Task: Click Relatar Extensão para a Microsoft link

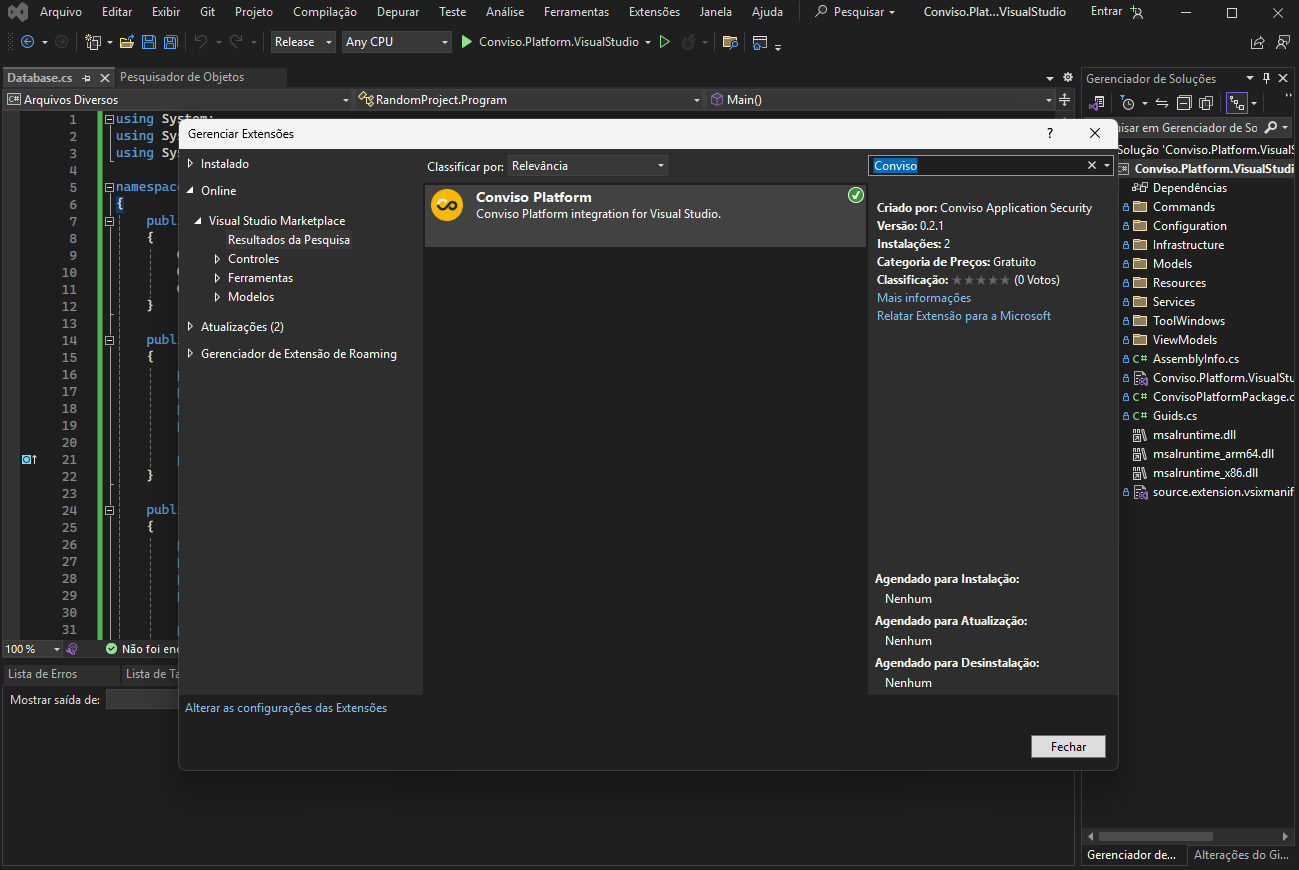Action: pyautogui.click(x=964, y=316)
